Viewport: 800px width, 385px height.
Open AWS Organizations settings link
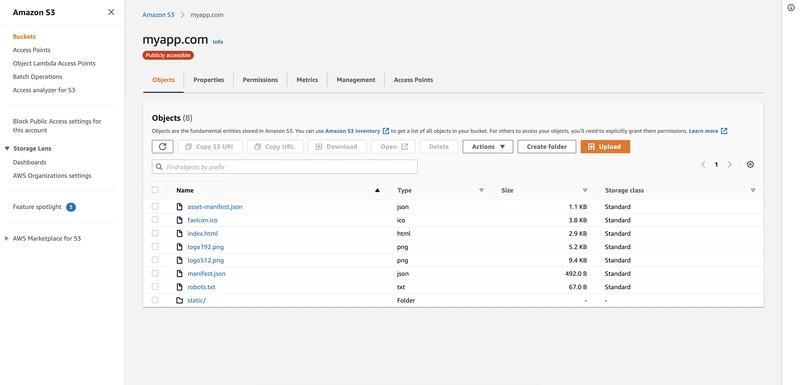pos(52,176)
